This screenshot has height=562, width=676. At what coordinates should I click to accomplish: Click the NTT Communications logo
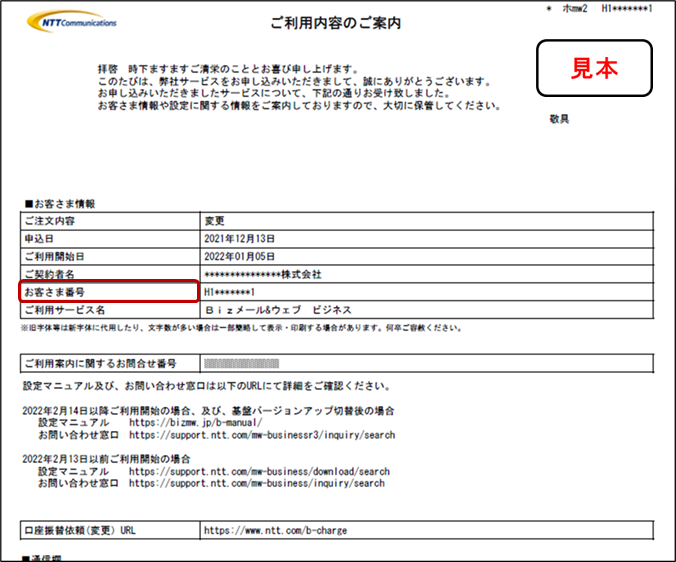pos(80,21)
